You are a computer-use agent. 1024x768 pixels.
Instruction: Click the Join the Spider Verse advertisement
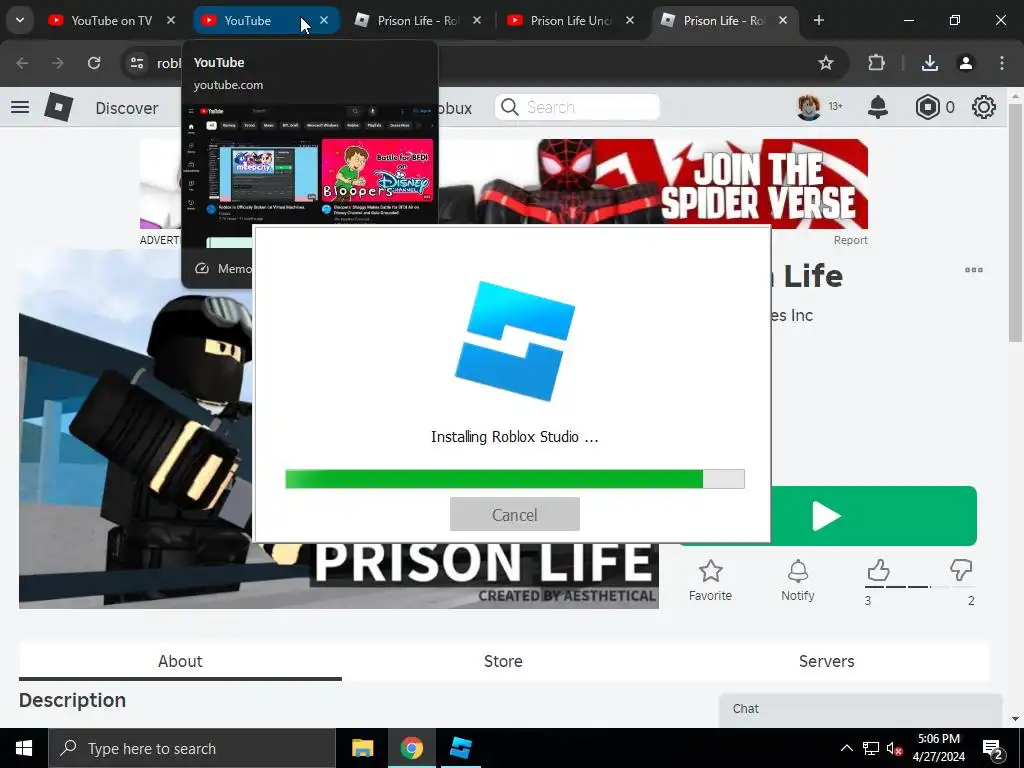point(653,184)
